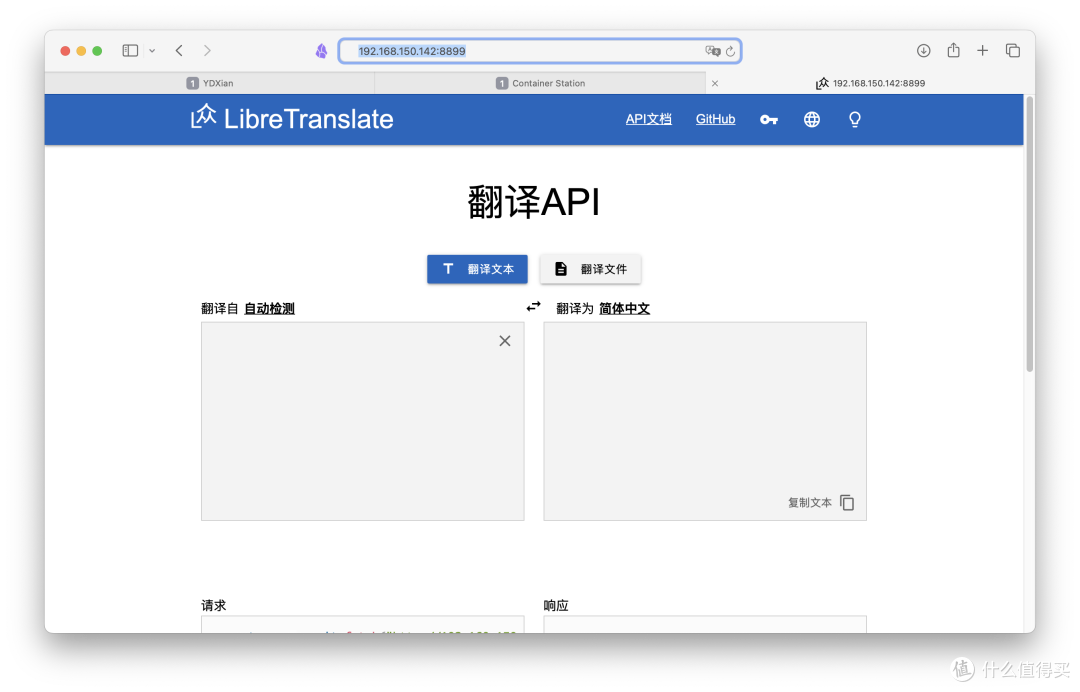Clear source text with X icon
The height and width of the screenshot is (692, 1080).
[x=505, y=341]
